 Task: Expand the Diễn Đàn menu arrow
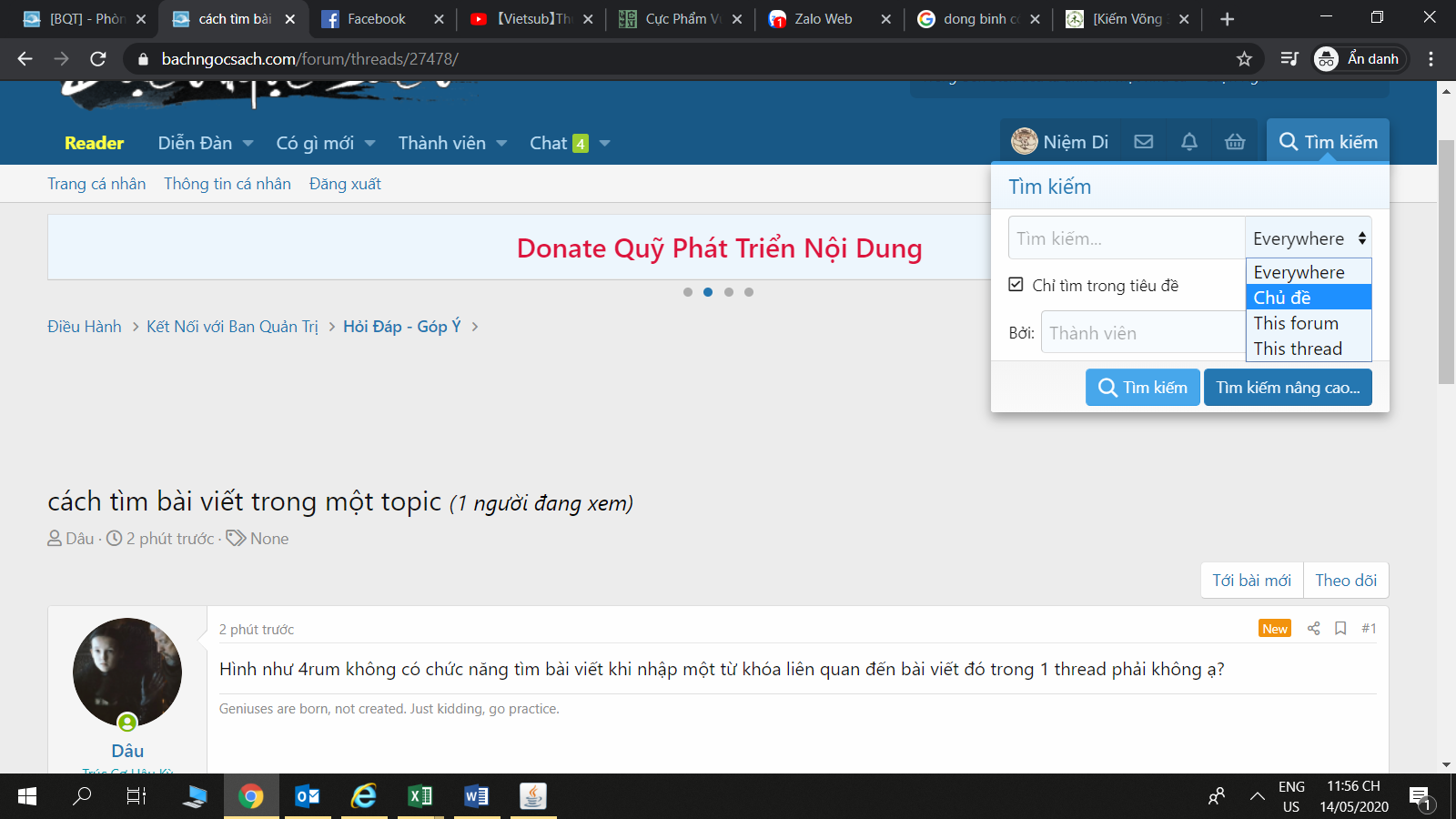point(248,144)
